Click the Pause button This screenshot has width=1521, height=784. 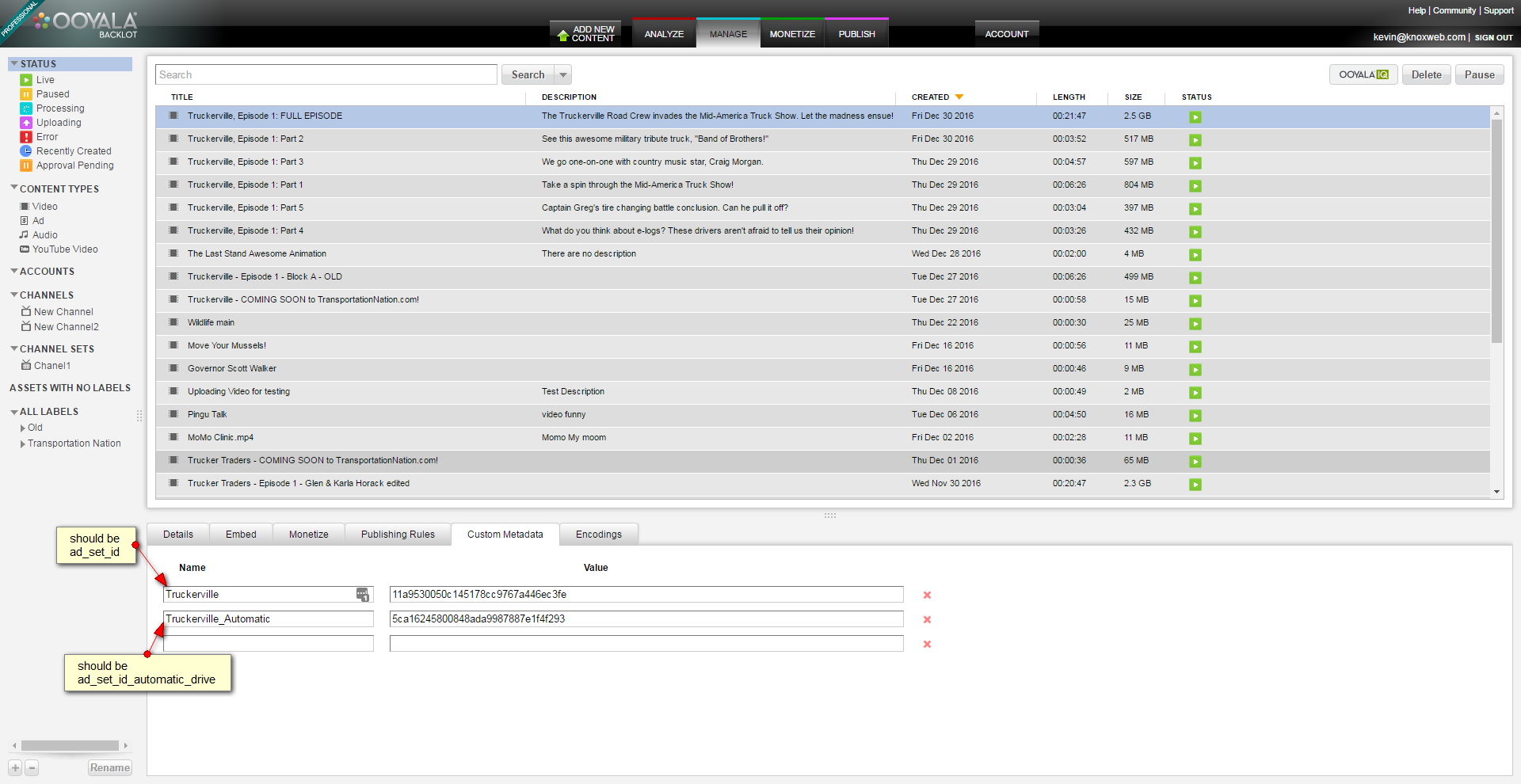pyautogui.click(x=1480, y=74)
